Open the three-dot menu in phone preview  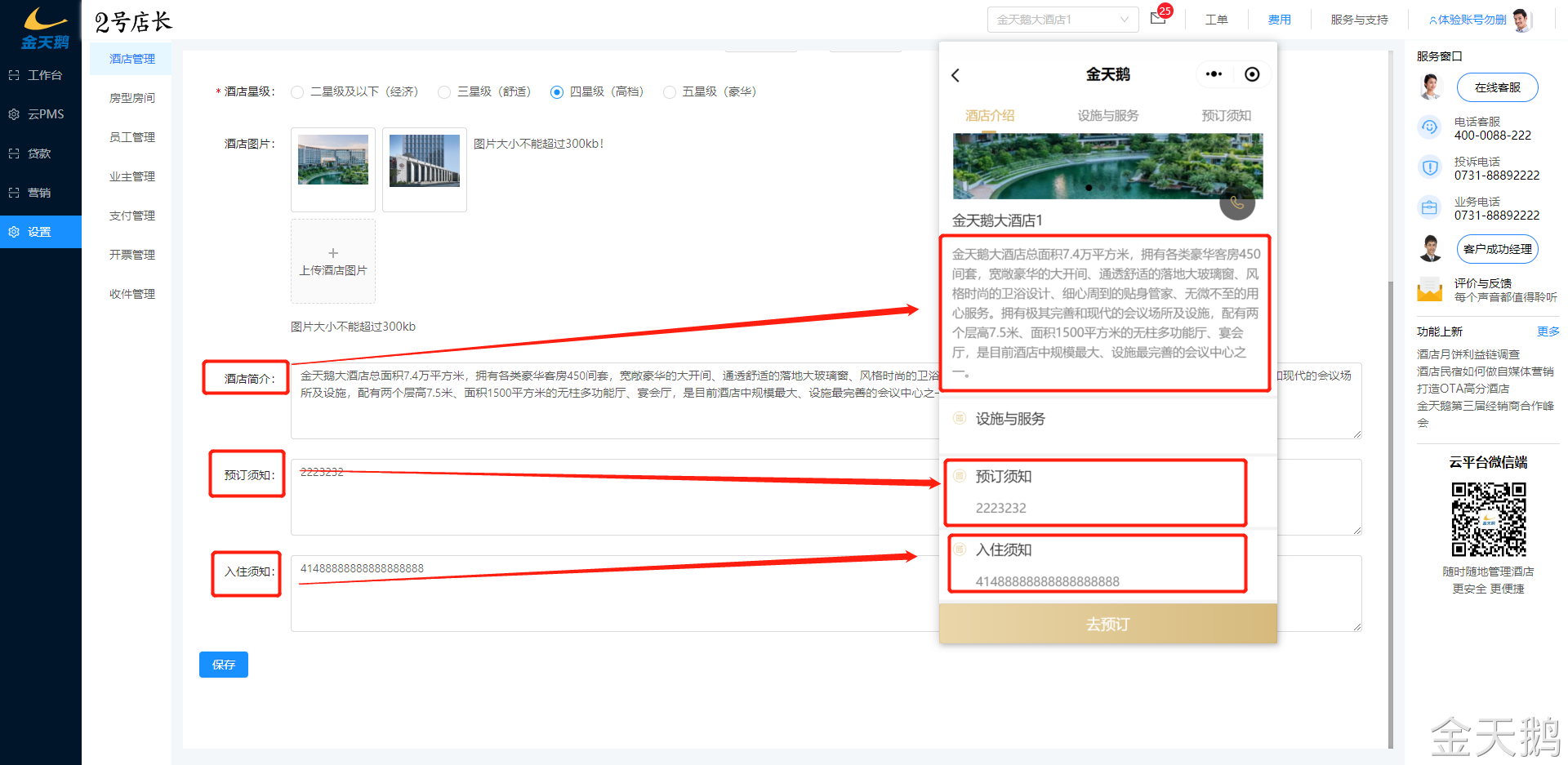point(1214,74)
